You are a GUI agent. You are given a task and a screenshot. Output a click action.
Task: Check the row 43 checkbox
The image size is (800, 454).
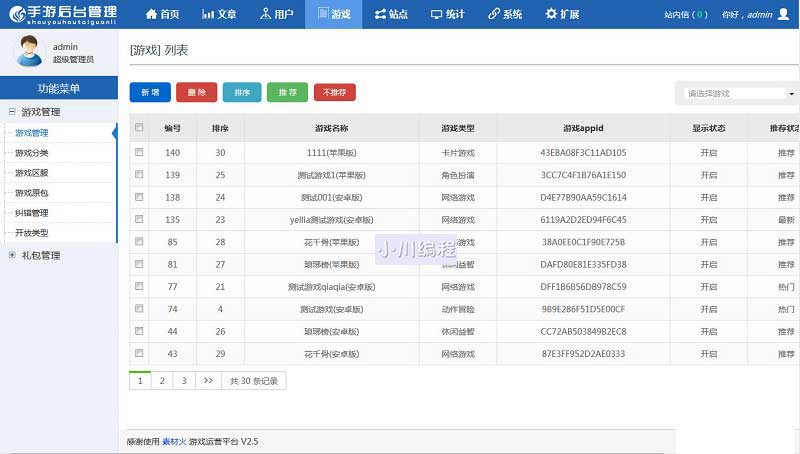coord(139,353)
